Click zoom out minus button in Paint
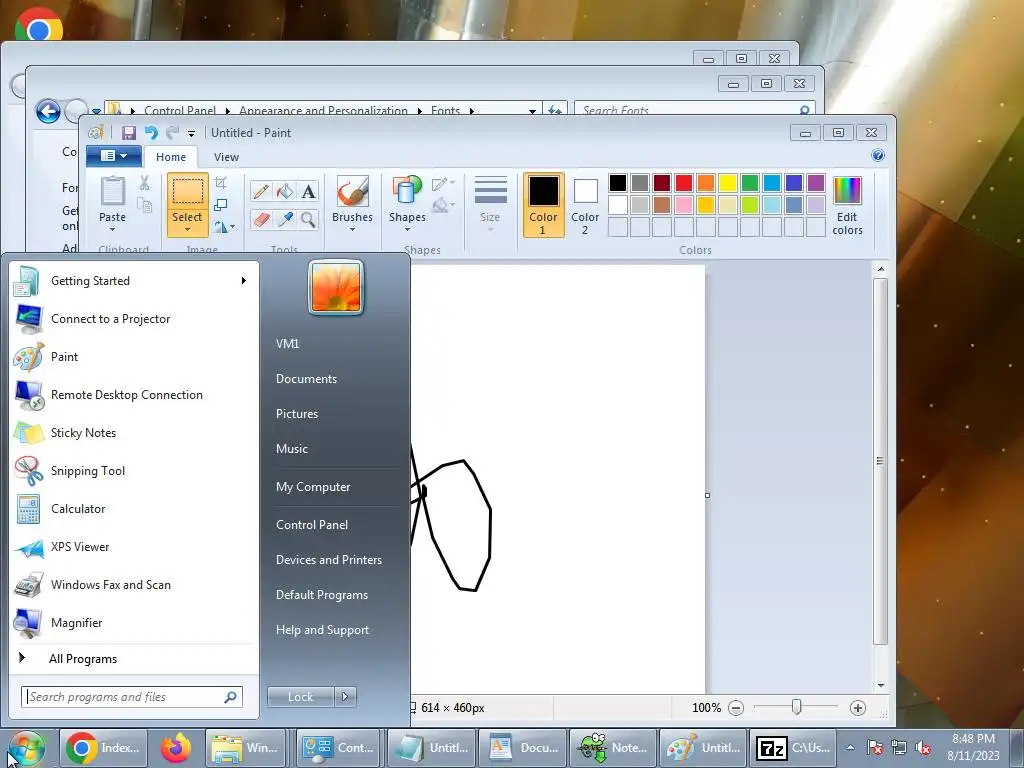The image size is (1024, 768). pyautogui.click(x=735, y=708)
